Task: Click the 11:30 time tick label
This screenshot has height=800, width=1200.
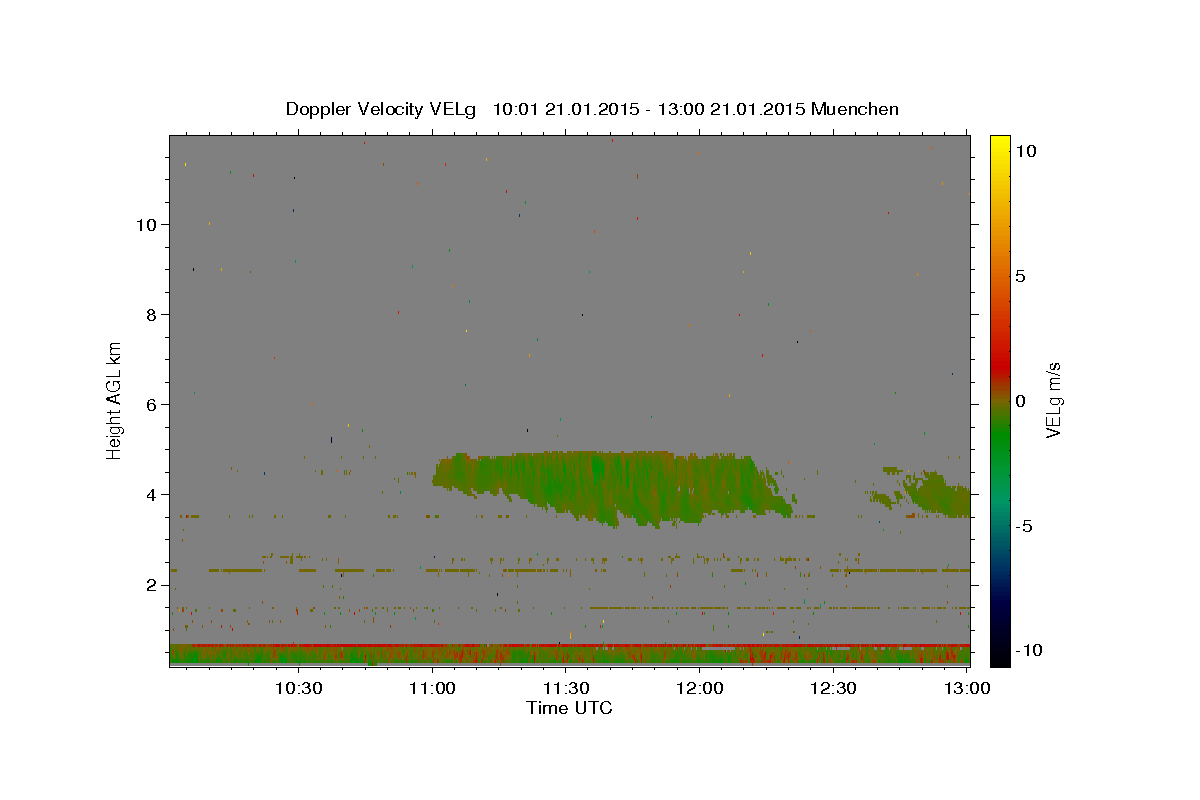Action: click(x=566, y=688)
